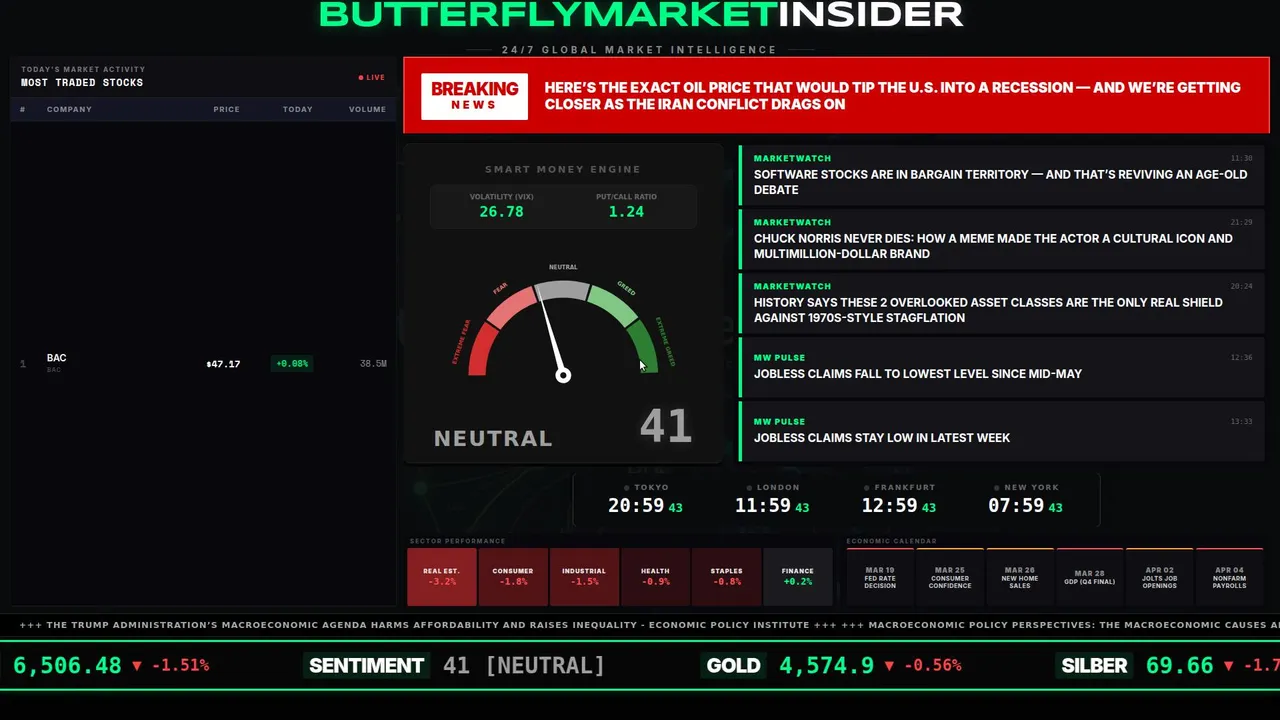Click the Silber price down arrow
Image resolution: width=1280 pixels, height=720 pixels.
(1229, 666)
